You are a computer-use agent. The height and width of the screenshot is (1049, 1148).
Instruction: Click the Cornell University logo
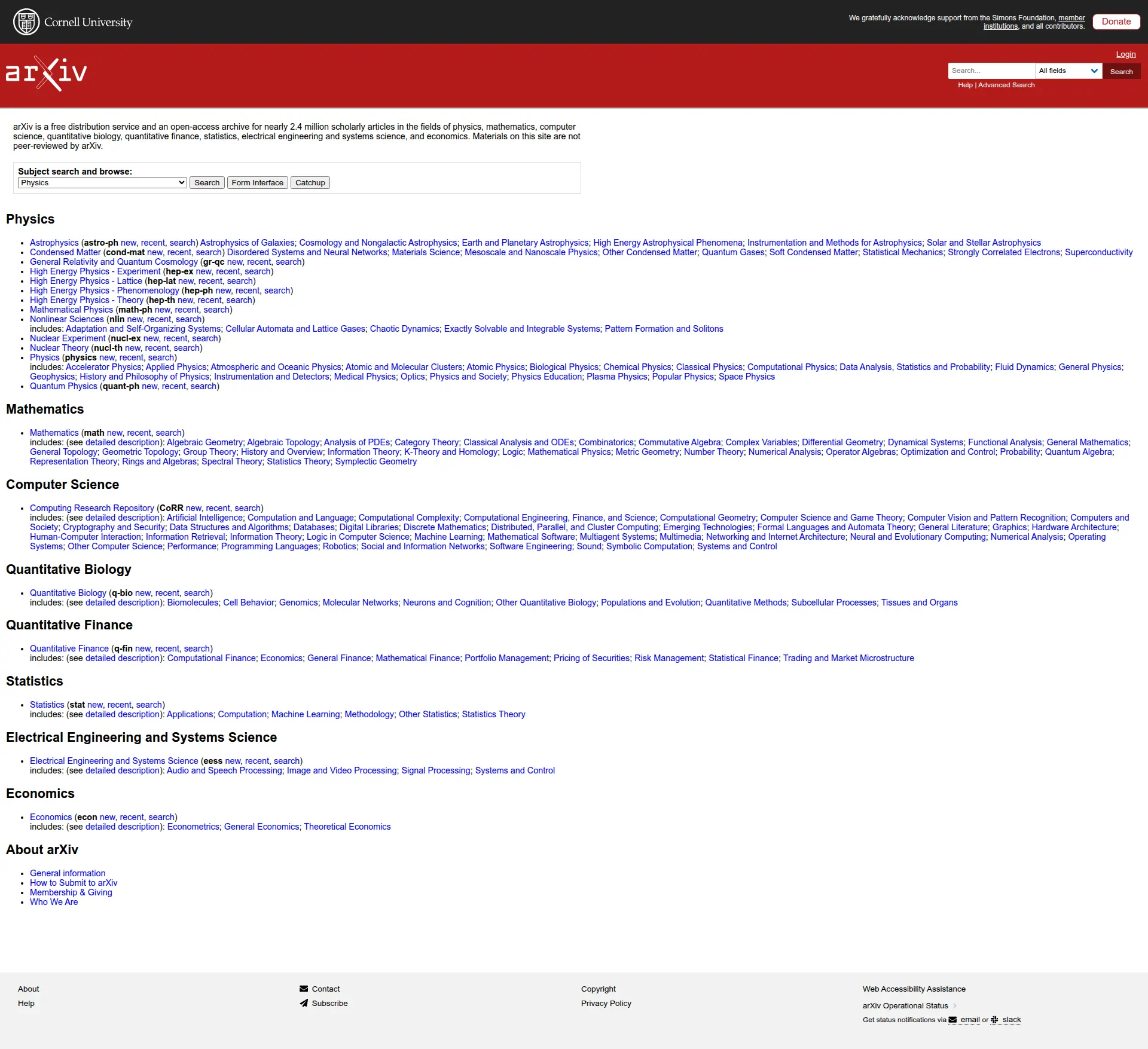72,22
